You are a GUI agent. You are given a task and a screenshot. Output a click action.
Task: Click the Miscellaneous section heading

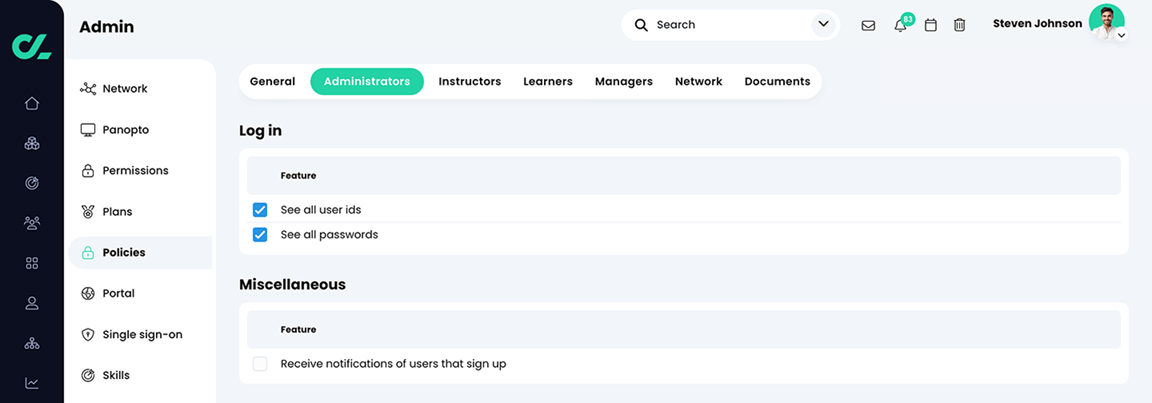point(292,284)
